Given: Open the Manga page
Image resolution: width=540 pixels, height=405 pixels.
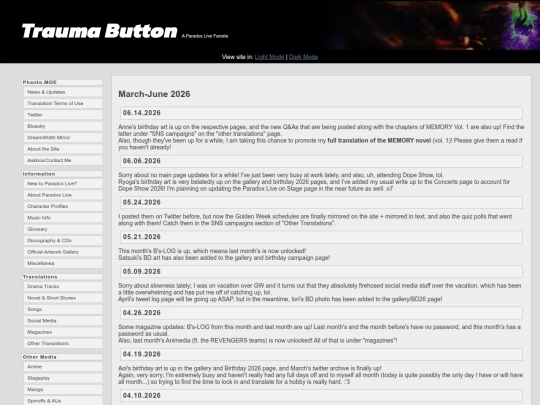Looking at the screenshot, I should click(x=63, y=390).
